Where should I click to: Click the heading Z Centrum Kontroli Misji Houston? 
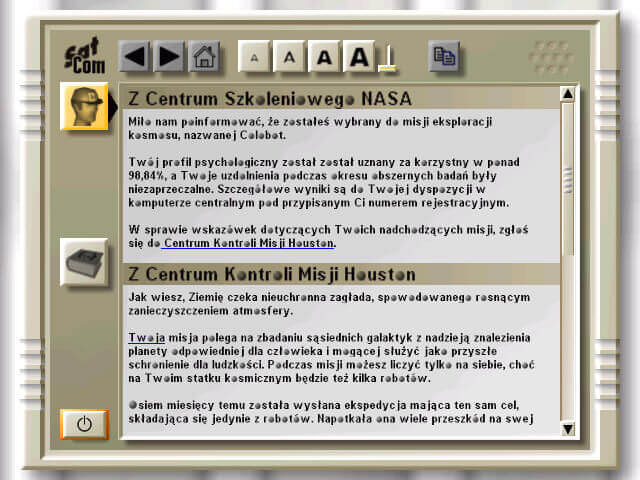(x=272, y=274)
